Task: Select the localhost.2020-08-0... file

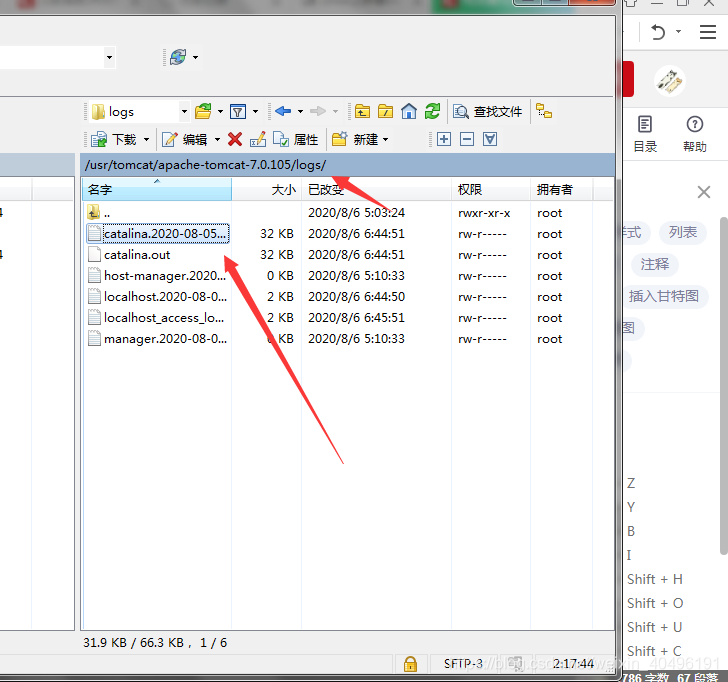Action: [x=157, y=297]
